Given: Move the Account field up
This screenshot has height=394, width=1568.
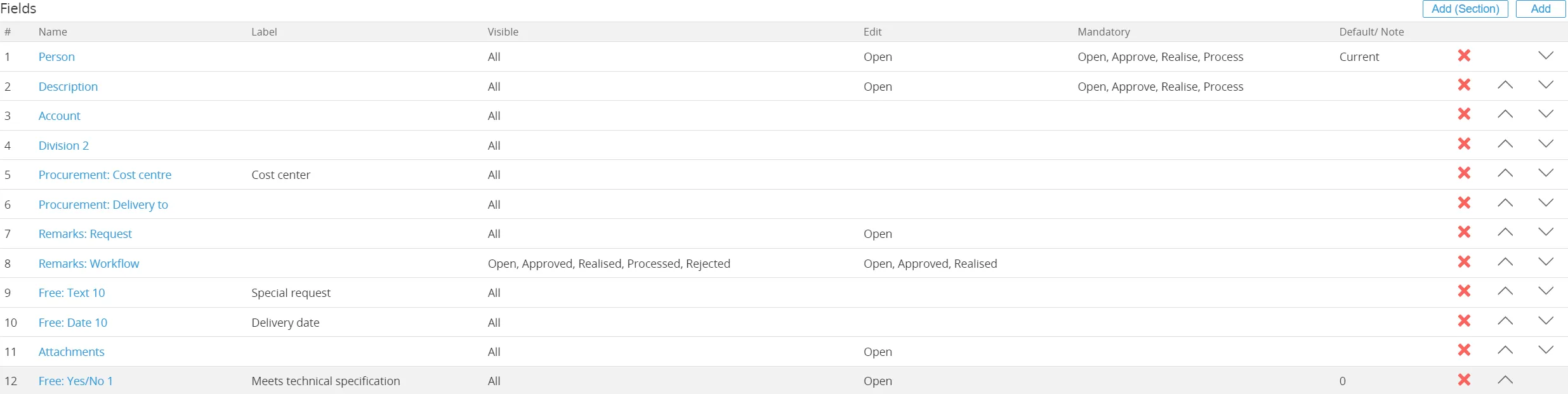Looking at the screenshot, I should point(1505,115).
